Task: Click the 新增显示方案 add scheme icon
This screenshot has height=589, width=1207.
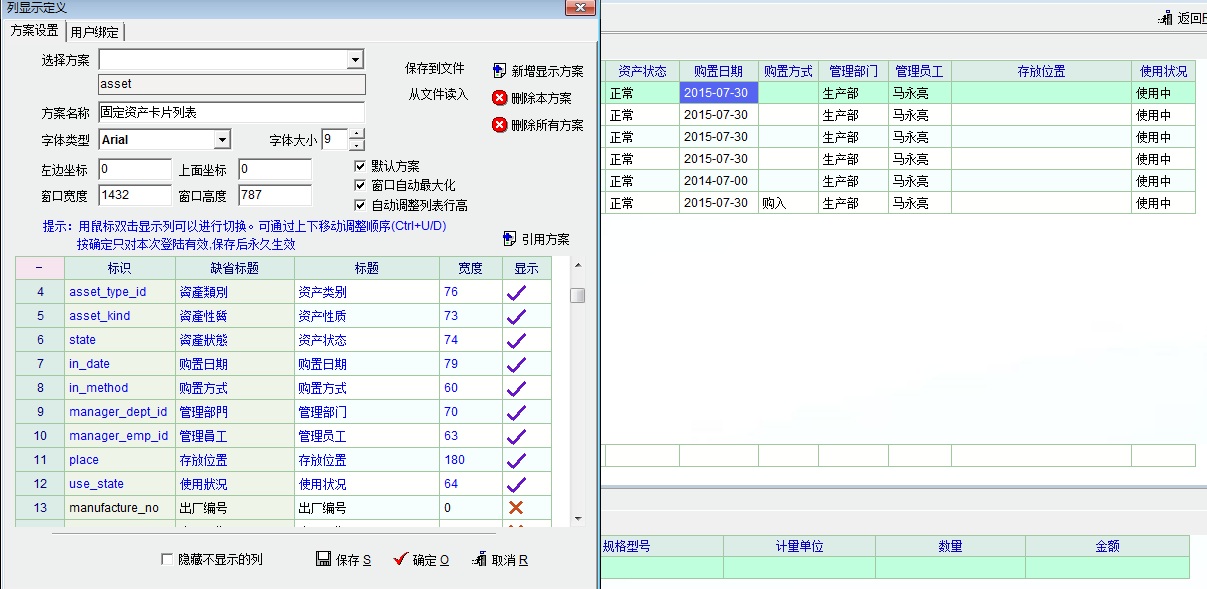Action: point(500,71)
